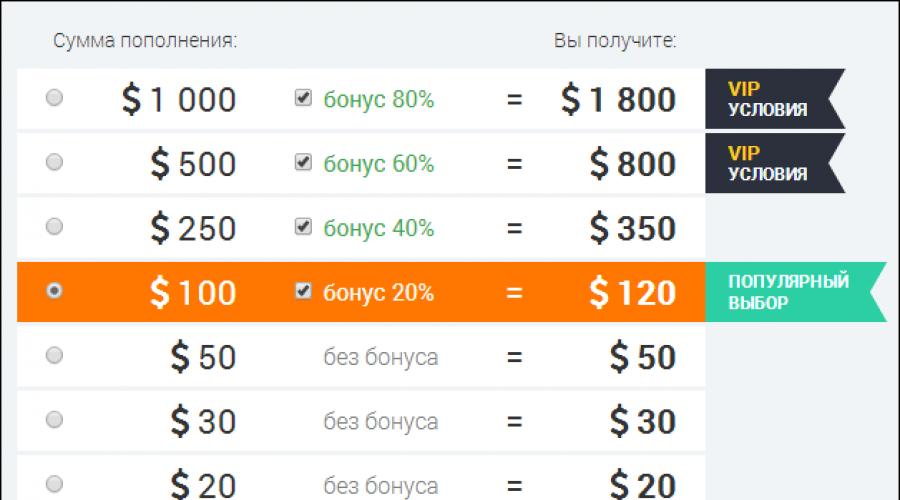The width and height of the screenshot is (900, 500).
Task: Select the $1 000 deposit radio button
Action: click(x=55, y=98)
